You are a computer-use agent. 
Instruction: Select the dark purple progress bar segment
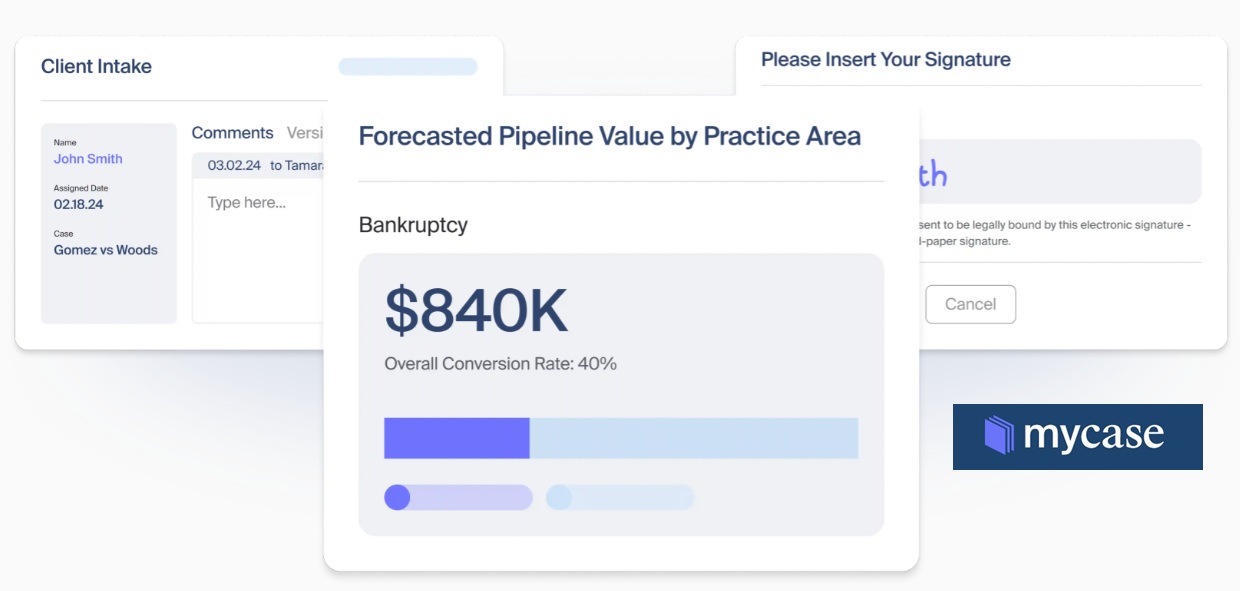coord(456,438)
